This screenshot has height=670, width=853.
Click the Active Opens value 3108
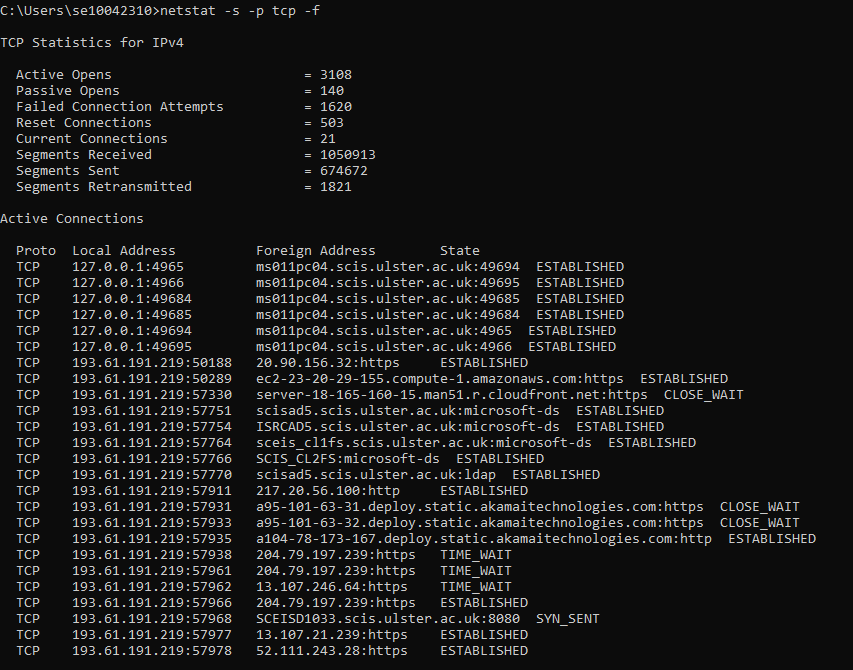[336, 75]
